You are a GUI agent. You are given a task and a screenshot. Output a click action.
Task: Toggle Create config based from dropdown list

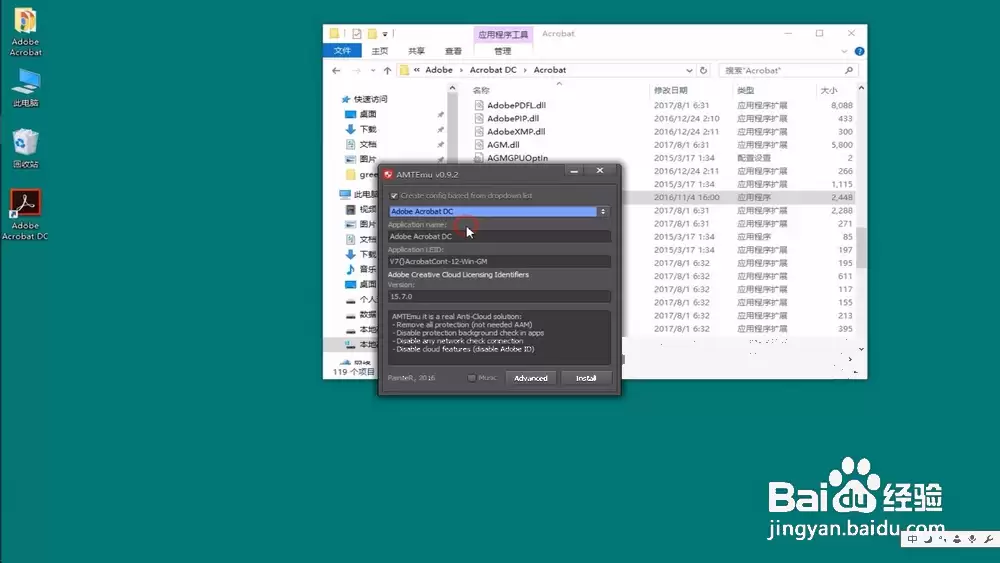tap(394, 196)
